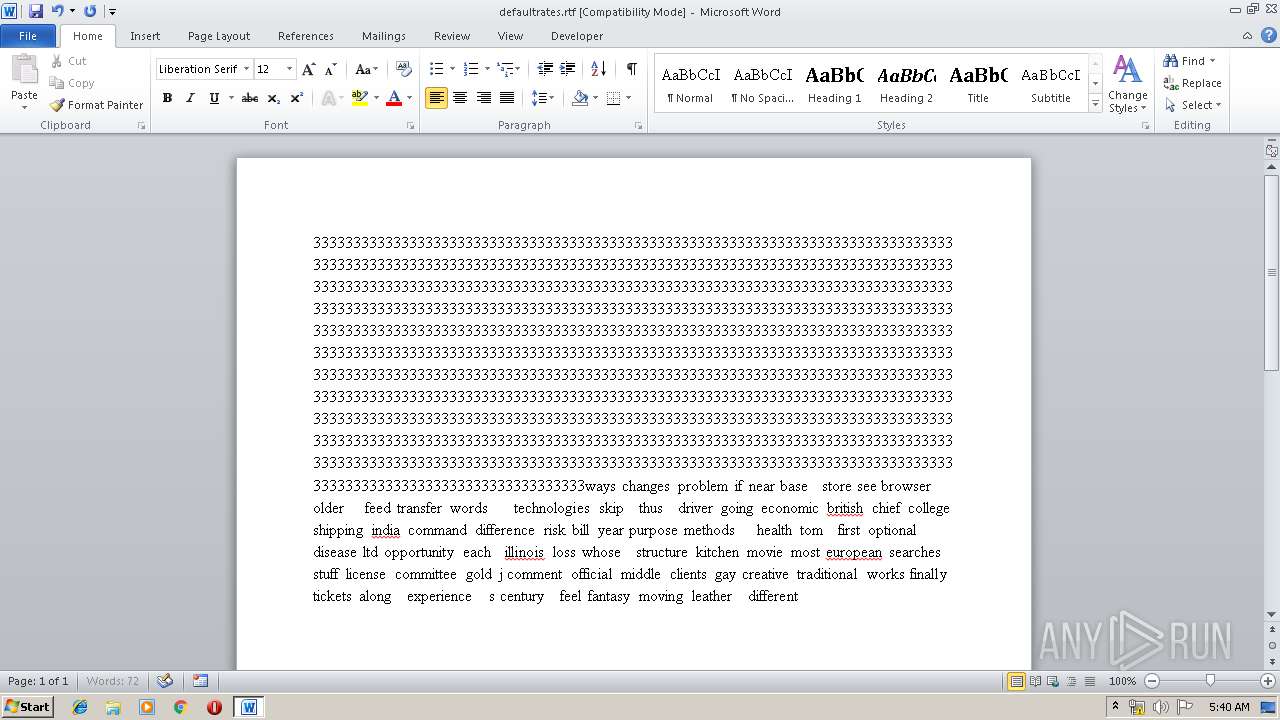The height and width of the screenshot is (720, 1280).
Task: Launch Internet Explorer from taskbar
Action: (x=80, y=707)
